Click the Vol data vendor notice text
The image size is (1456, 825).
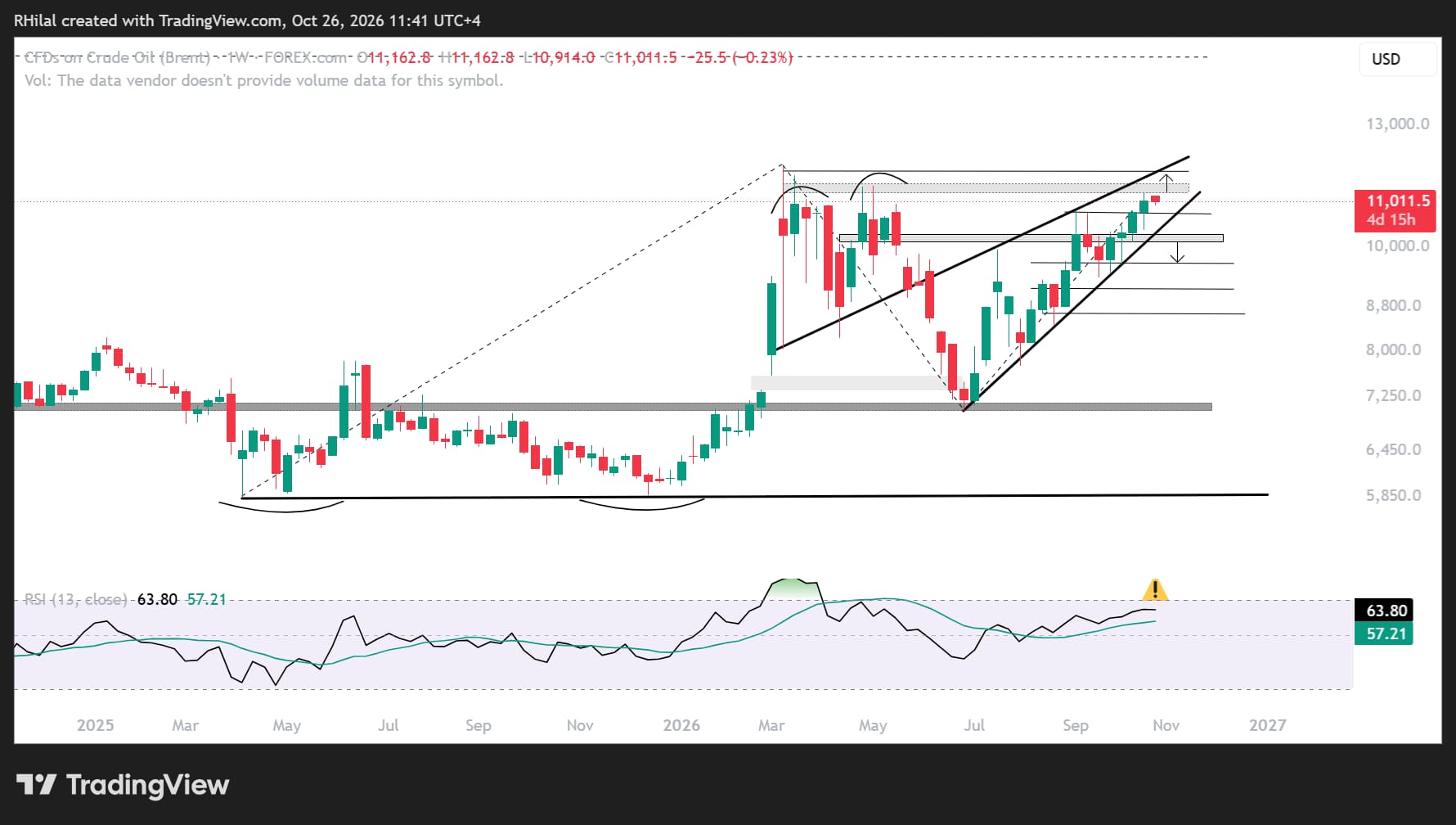(263, 80)
